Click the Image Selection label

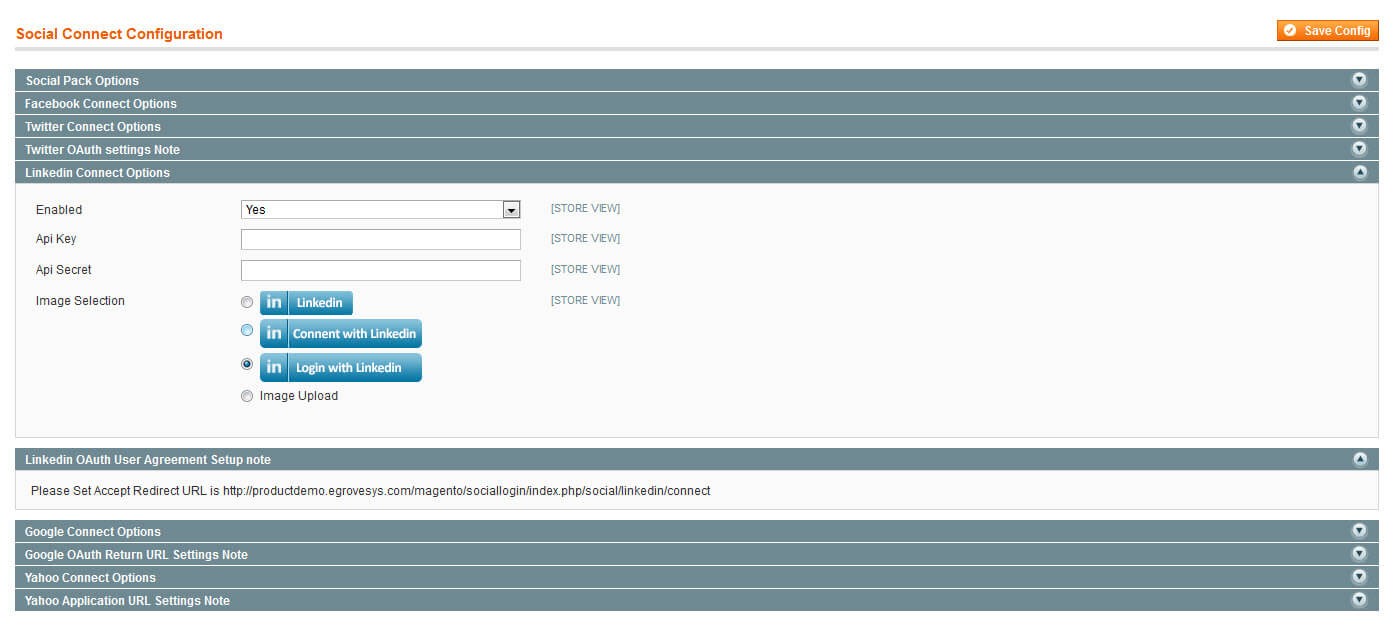pos(80,301)
